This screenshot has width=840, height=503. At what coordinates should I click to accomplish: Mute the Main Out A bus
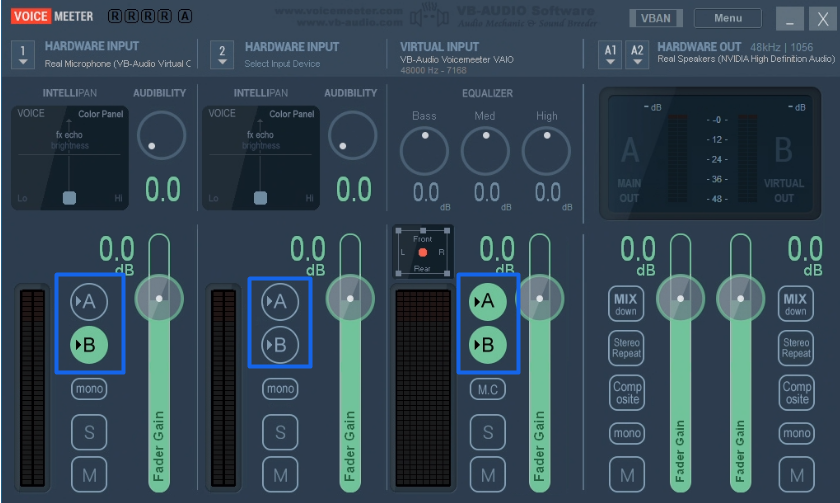point(627,475)
